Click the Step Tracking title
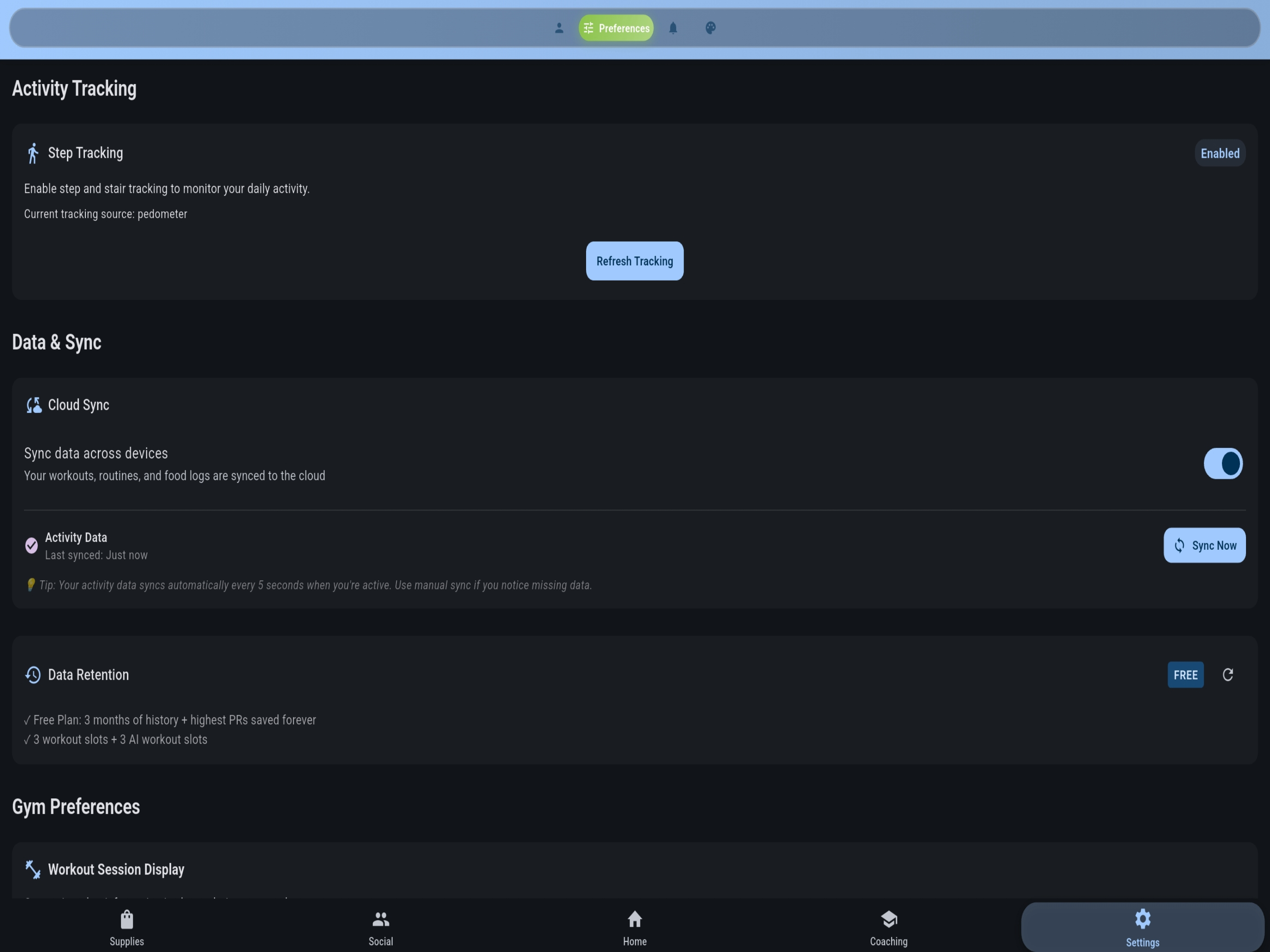 pos(85,153)
